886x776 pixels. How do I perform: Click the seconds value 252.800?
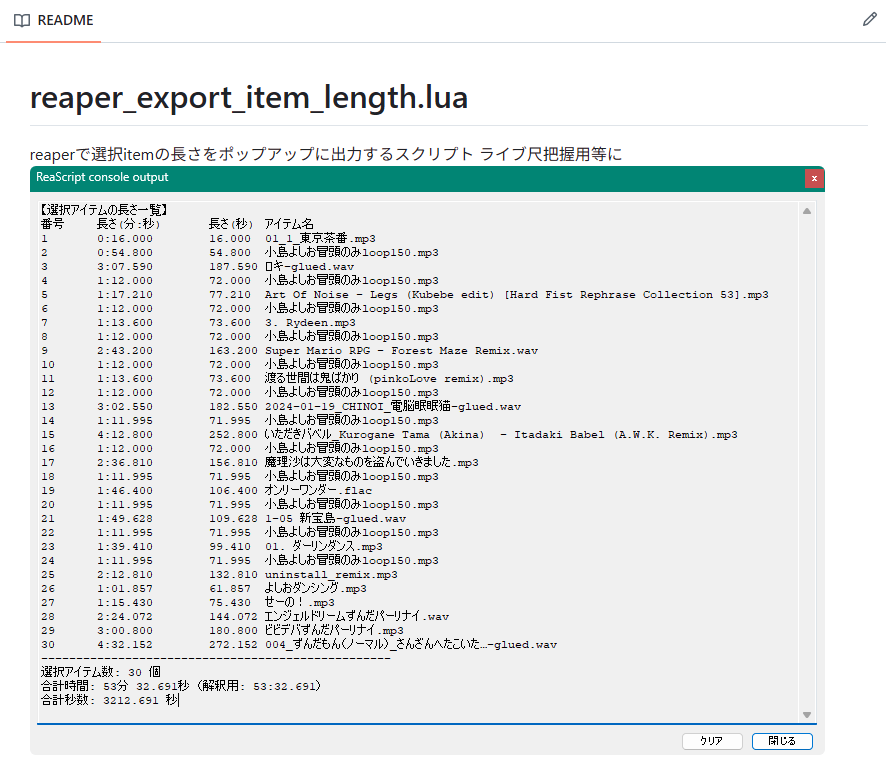pyautogui.click(x=233, y=434)
